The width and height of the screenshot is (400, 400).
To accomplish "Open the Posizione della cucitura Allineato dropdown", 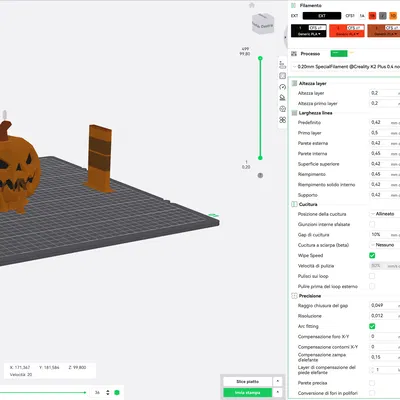I will tap(385, 214).
